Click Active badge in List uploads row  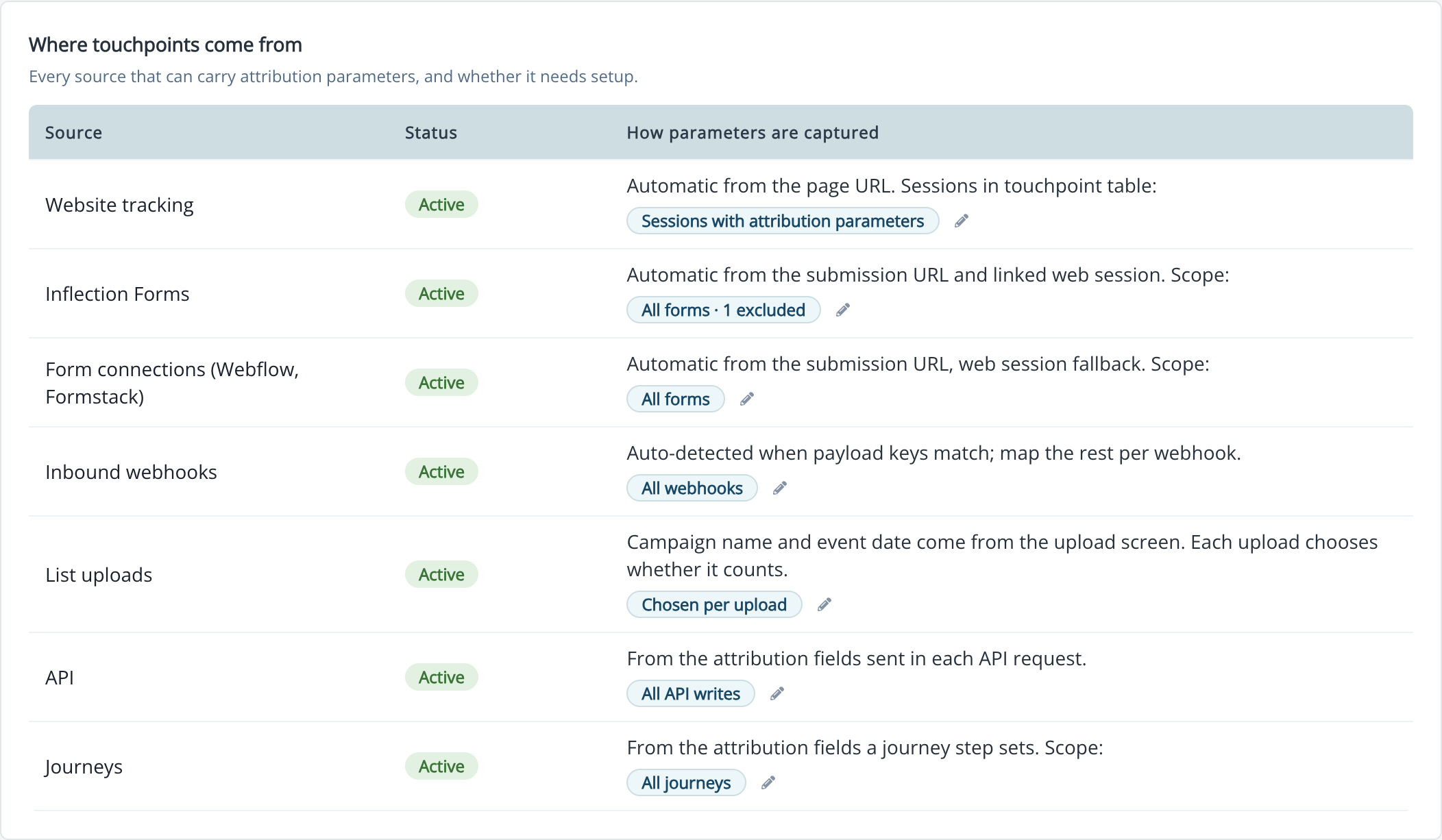(x=441, y=574)
